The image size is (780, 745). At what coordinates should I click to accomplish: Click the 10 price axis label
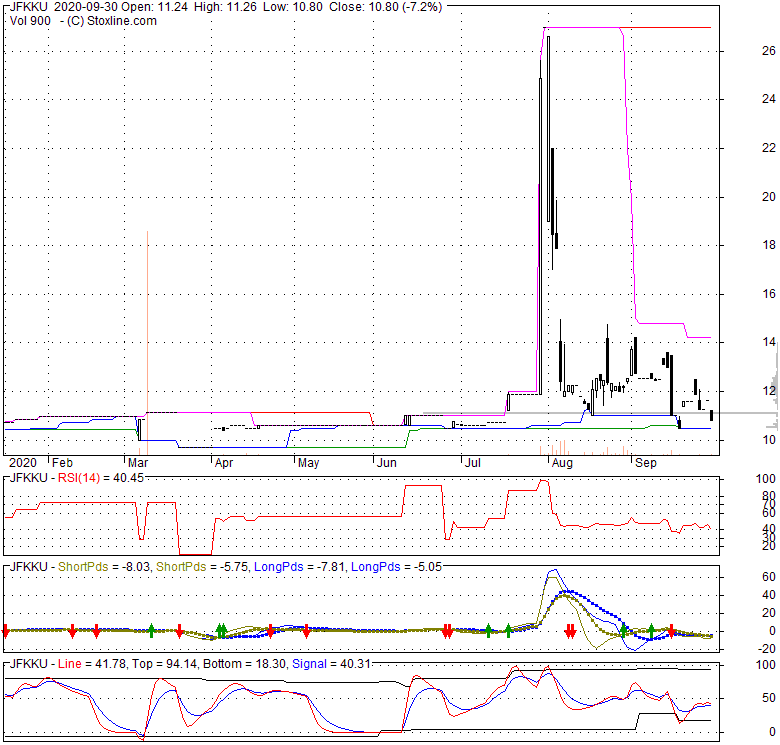(769, 440)
